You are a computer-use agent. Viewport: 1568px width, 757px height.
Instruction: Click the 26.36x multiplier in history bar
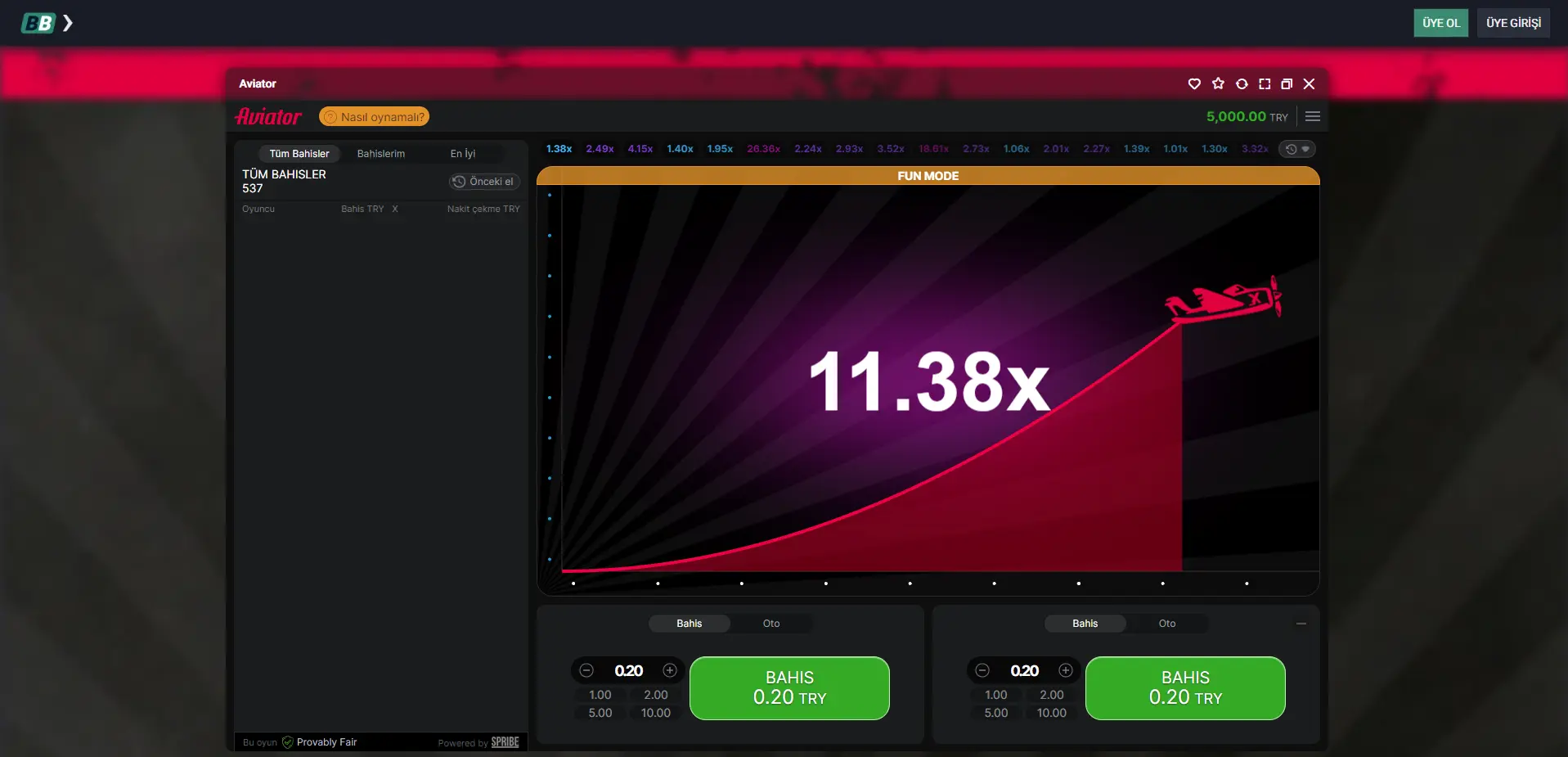click(763, 149)
